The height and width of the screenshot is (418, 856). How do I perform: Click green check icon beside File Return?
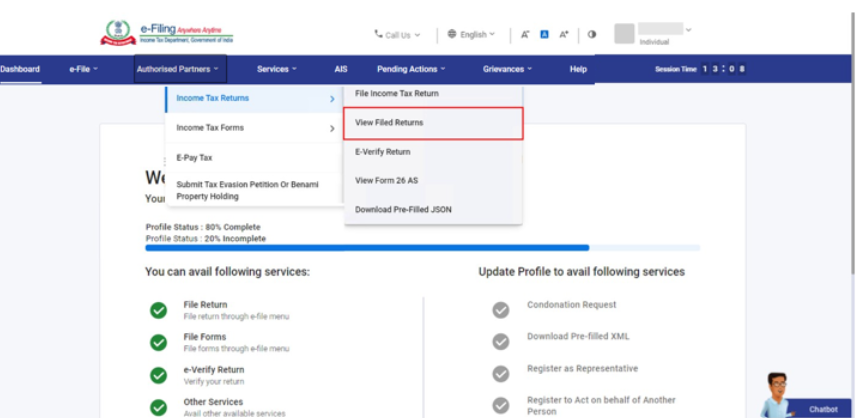click(158, 310)
